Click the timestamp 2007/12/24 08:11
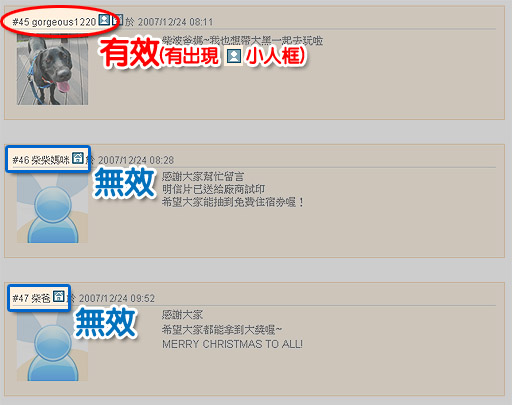 175,22
